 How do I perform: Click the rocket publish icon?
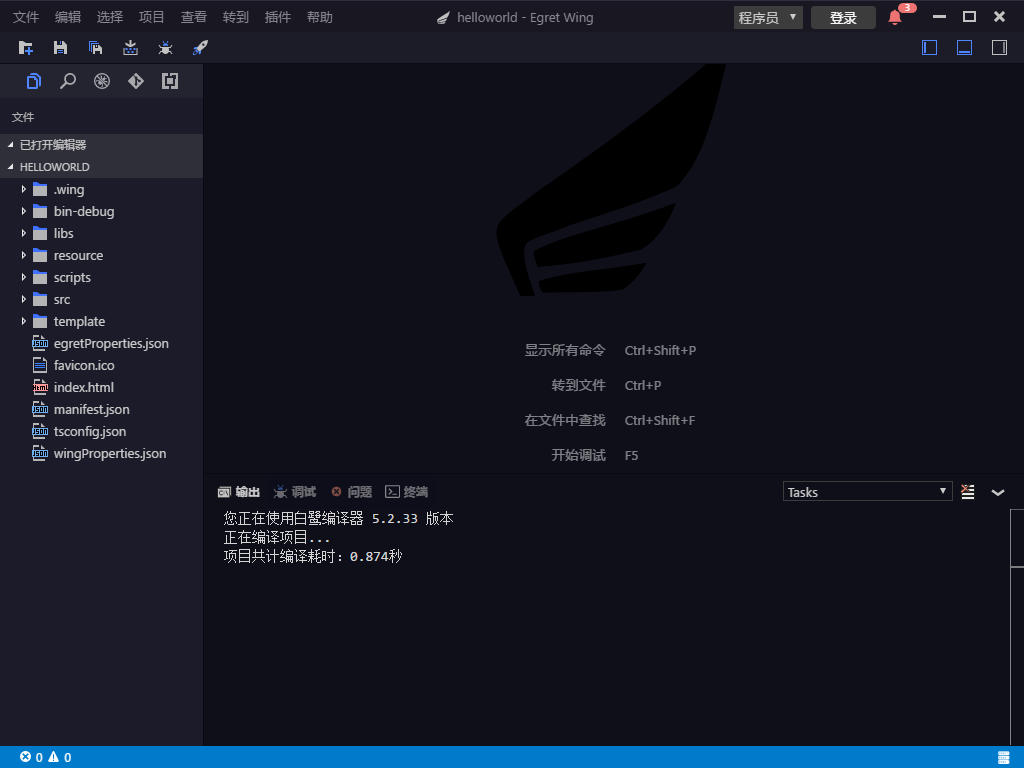[200, 48]
